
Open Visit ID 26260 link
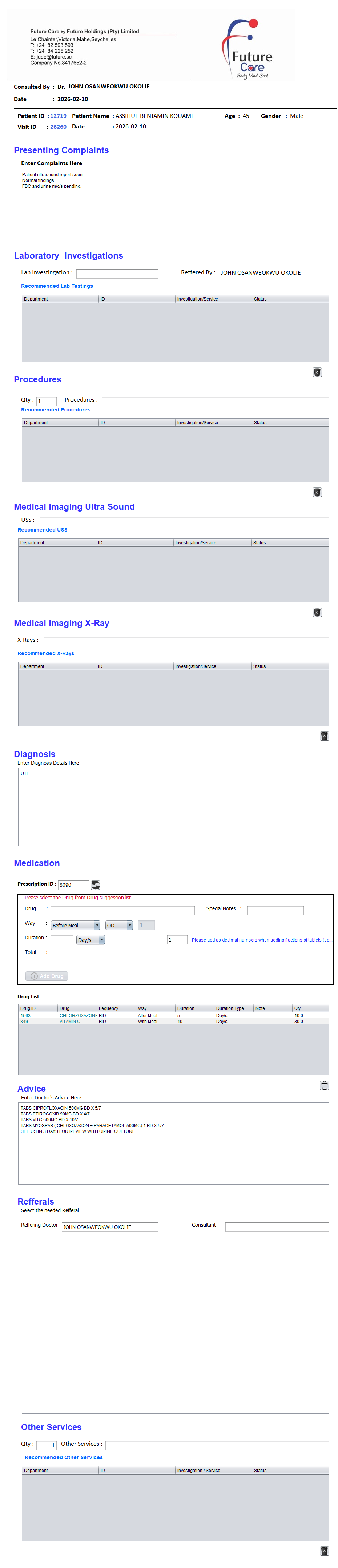[x=59, y=127]
